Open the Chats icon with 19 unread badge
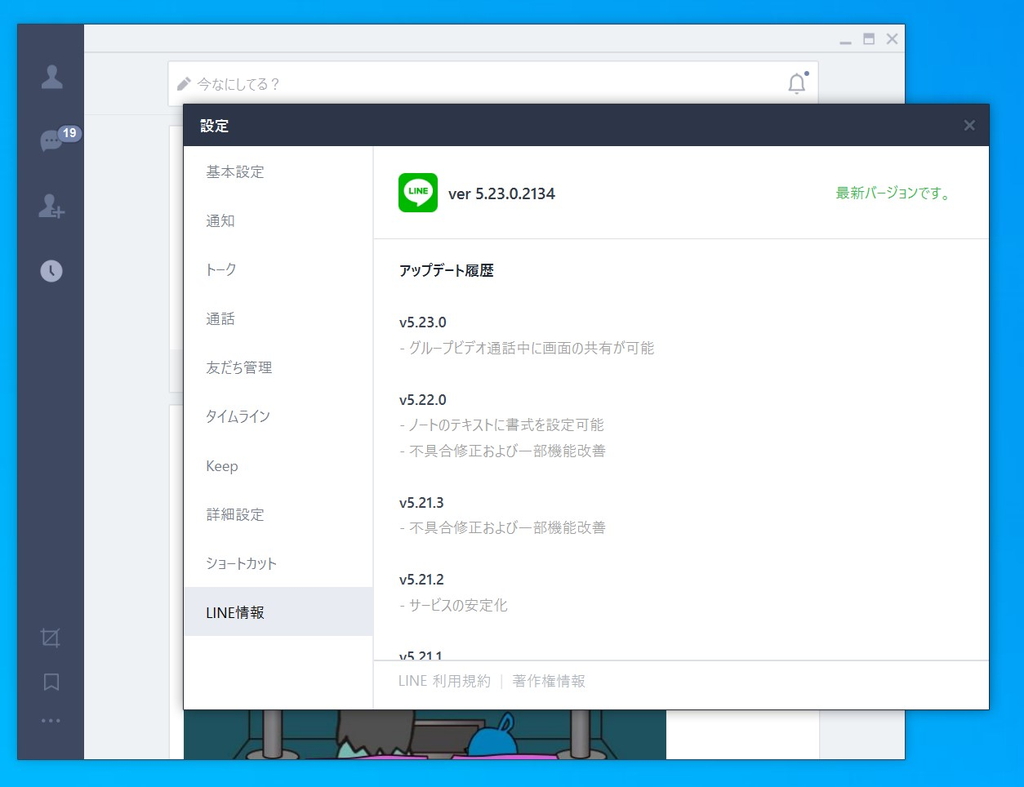Screen dimensions: 1024x787 (x=50, y=140)
